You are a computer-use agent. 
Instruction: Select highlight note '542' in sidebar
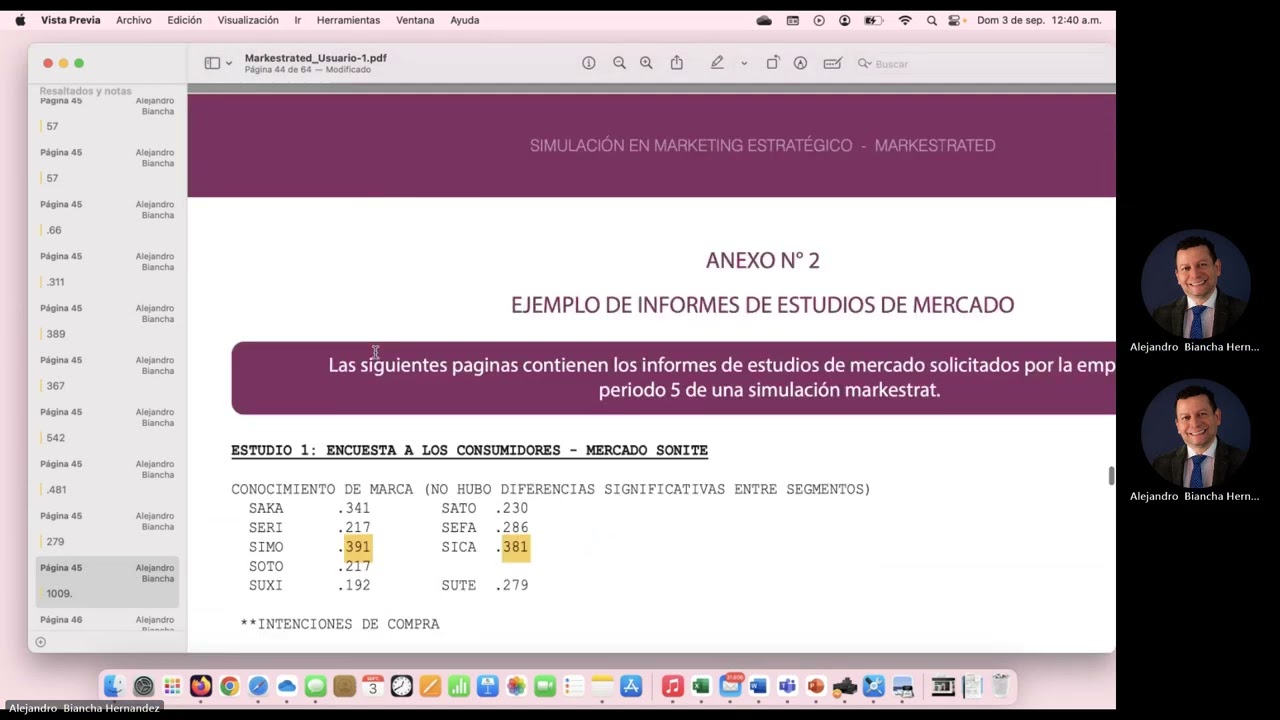107,428
